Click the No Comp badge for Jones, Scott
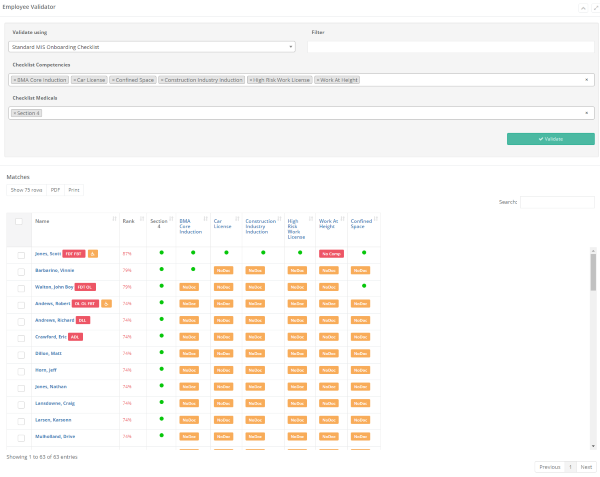The width and height of the screenshot is (600, 477). [331, 254]
